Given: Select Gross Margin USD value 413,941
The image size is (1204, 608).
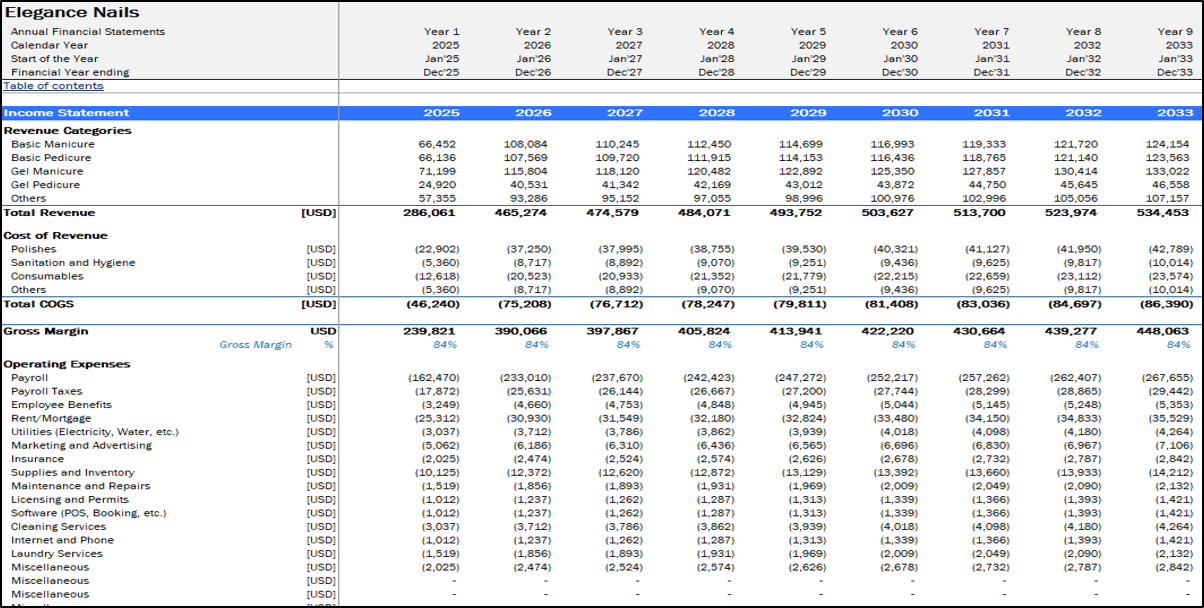Looking at the screenshot, I should point(805,331).
